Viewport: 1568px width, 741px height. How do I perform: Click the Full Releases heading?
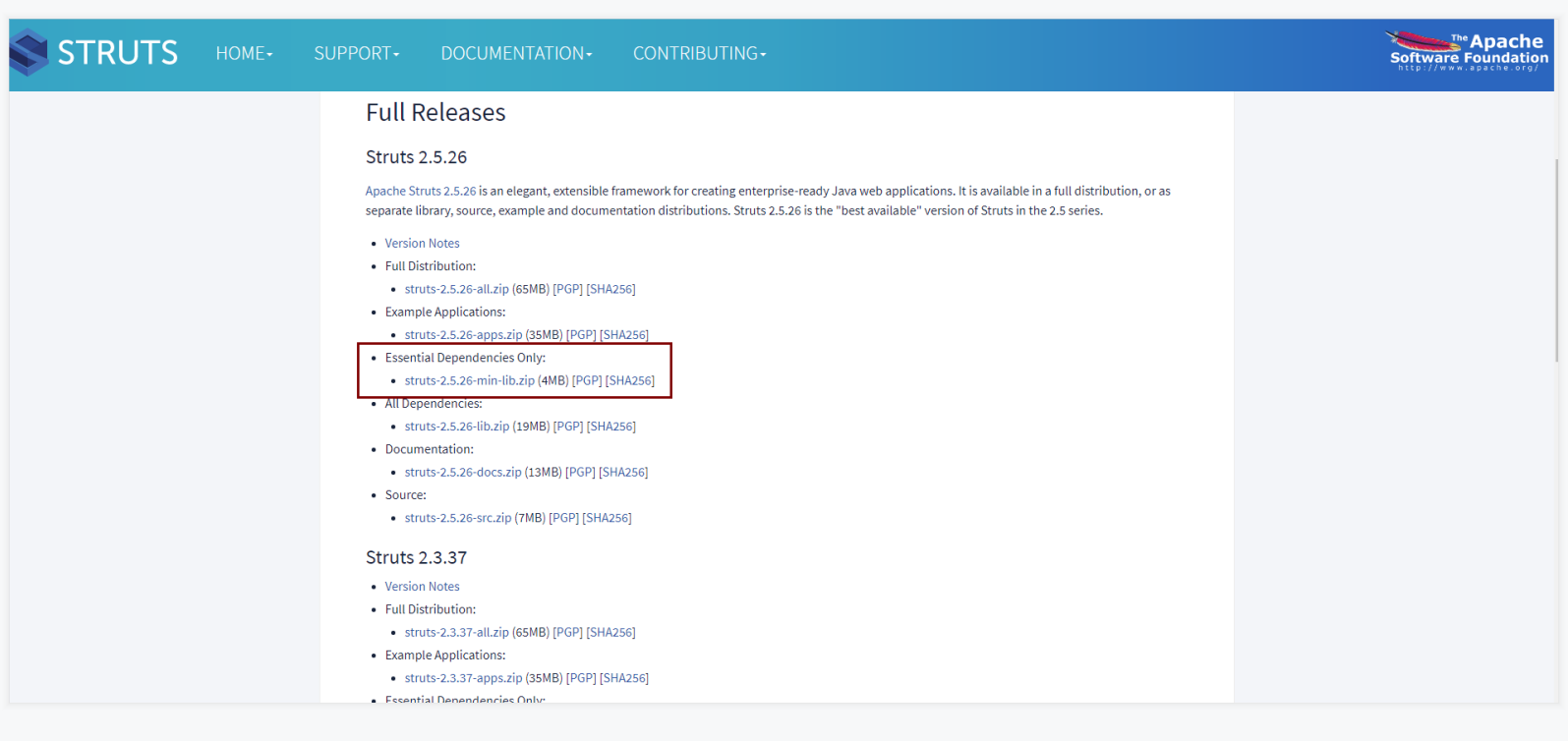coord(436,113)
